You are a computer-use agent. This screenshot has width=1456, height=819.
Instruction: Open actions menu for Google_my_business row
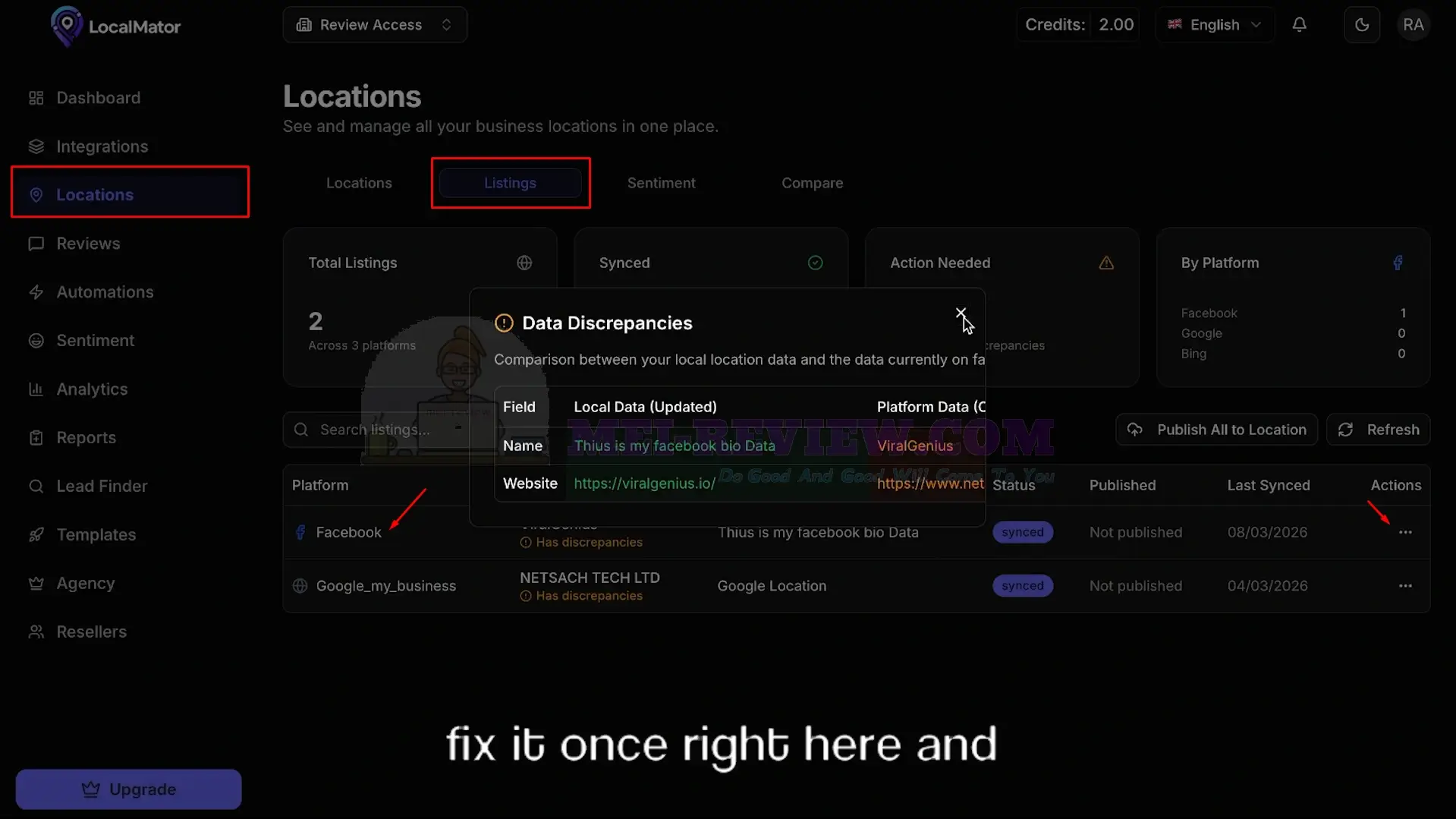click(1405, 586)
